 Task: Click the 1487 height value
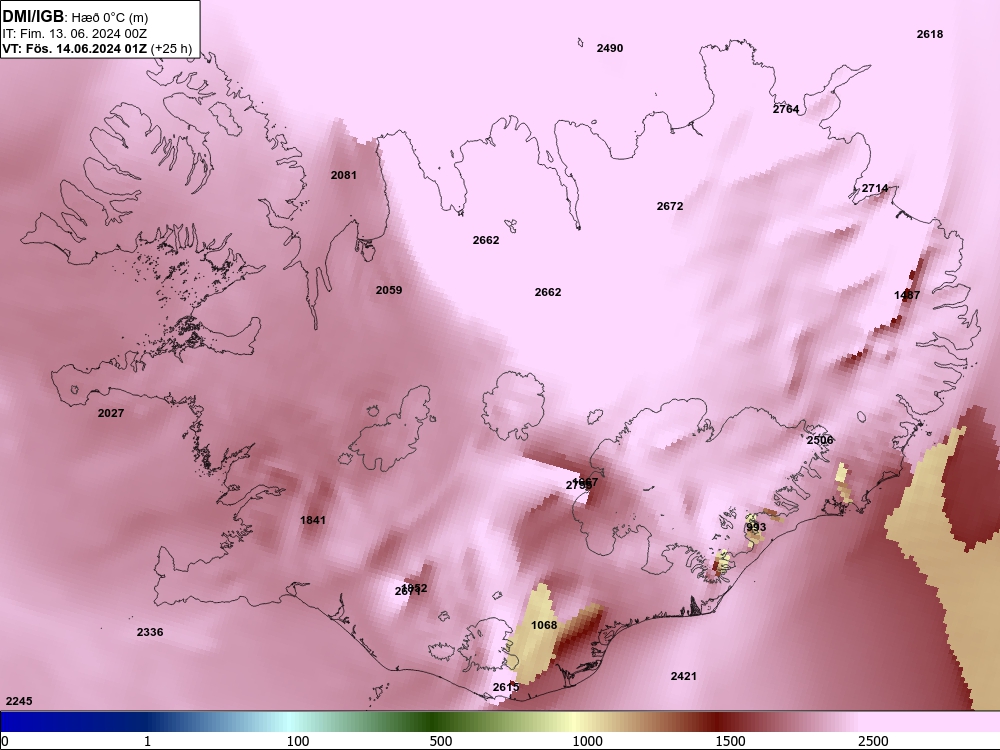[x=907, y=295]
